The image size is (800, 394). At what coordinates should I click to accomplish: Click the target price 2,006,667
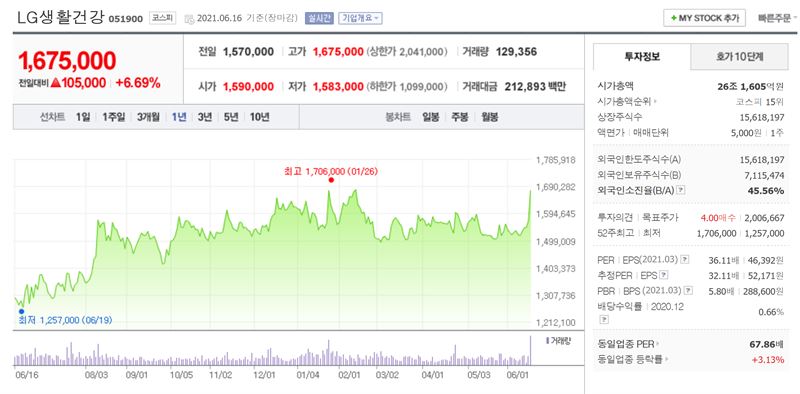[764, 217]
